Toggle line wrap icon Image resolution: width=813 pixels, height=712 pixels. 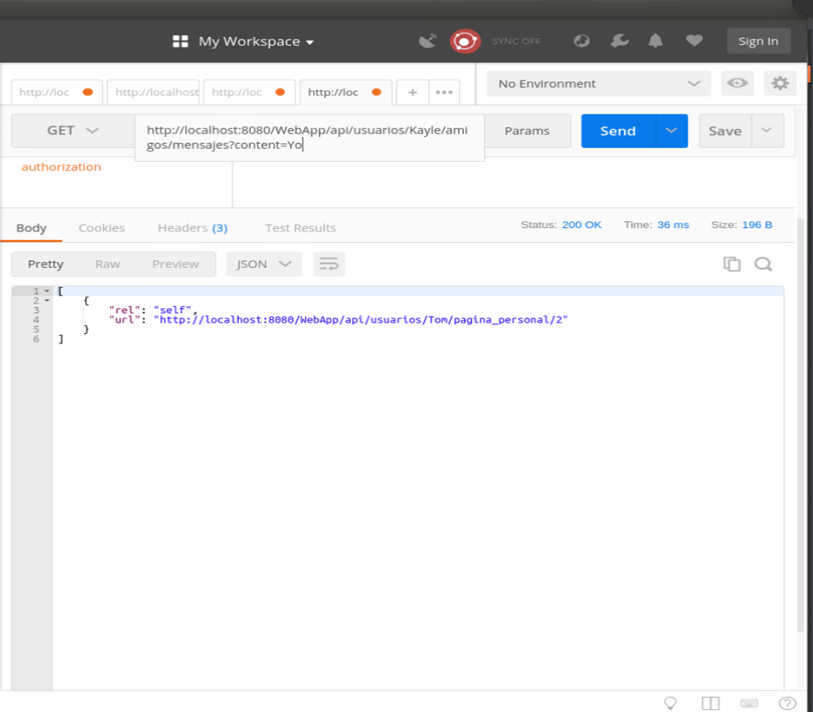(329, 264)
